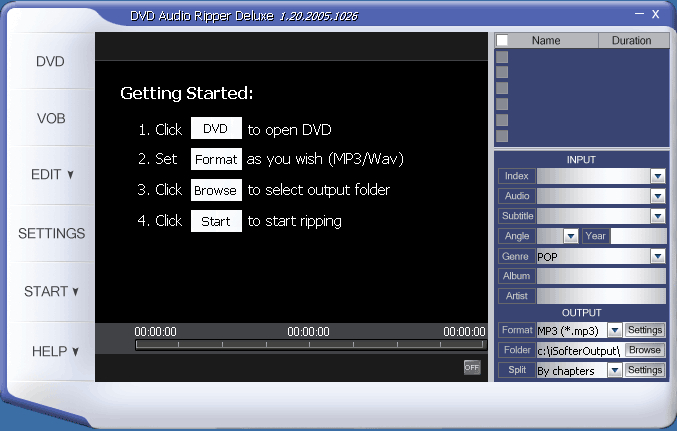Open the Format Settings button
The image size is (677, 431).
pyautogui.click(x=645, y=330)
